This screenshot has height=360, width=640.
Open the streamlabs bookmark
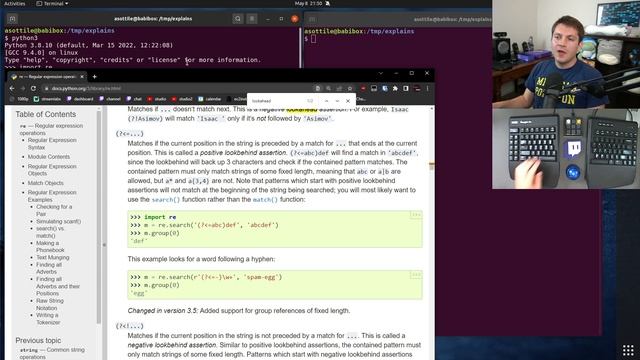coord(47,99)
